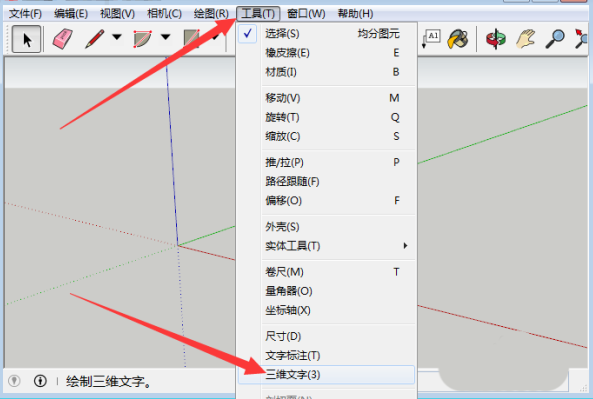Open the 帮助(H) menu

(x=355, y=14)
